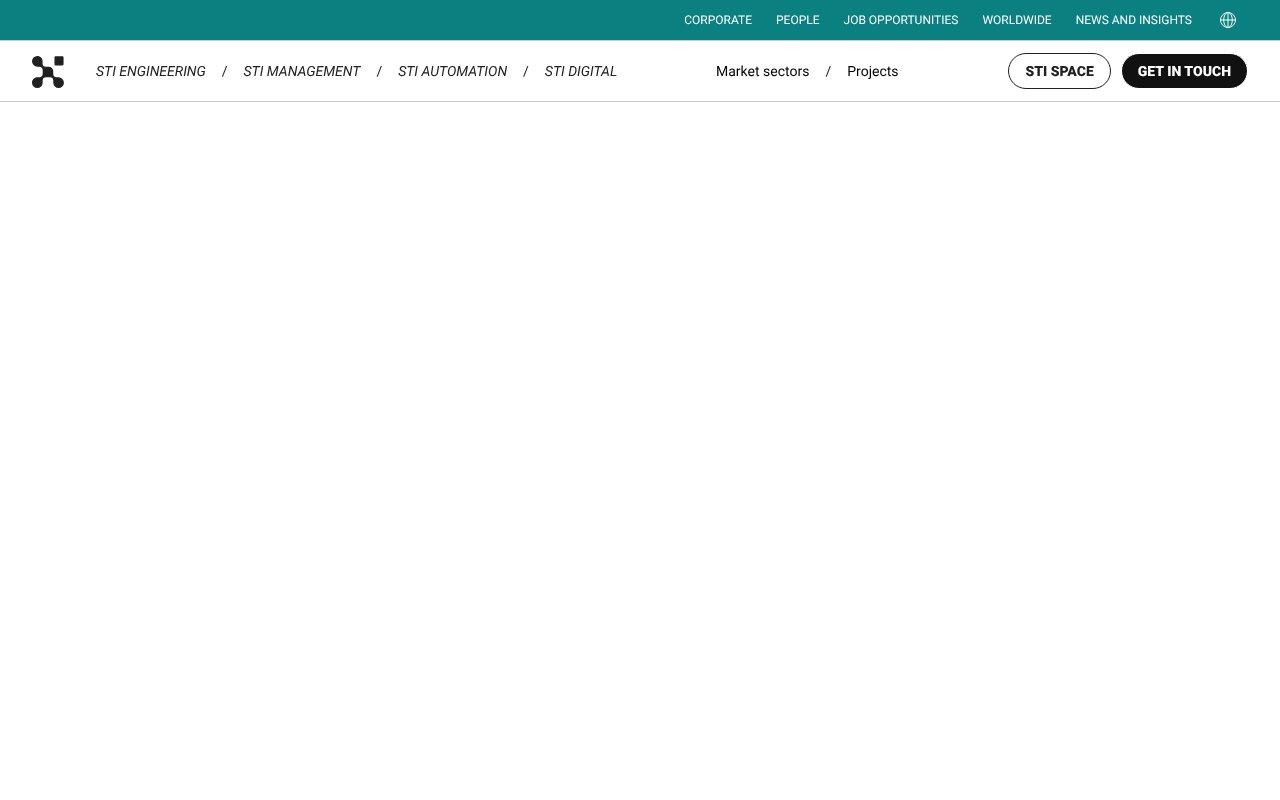
Task: Select STI MANAGEMENT in the navigation
Action: point(302,71)
